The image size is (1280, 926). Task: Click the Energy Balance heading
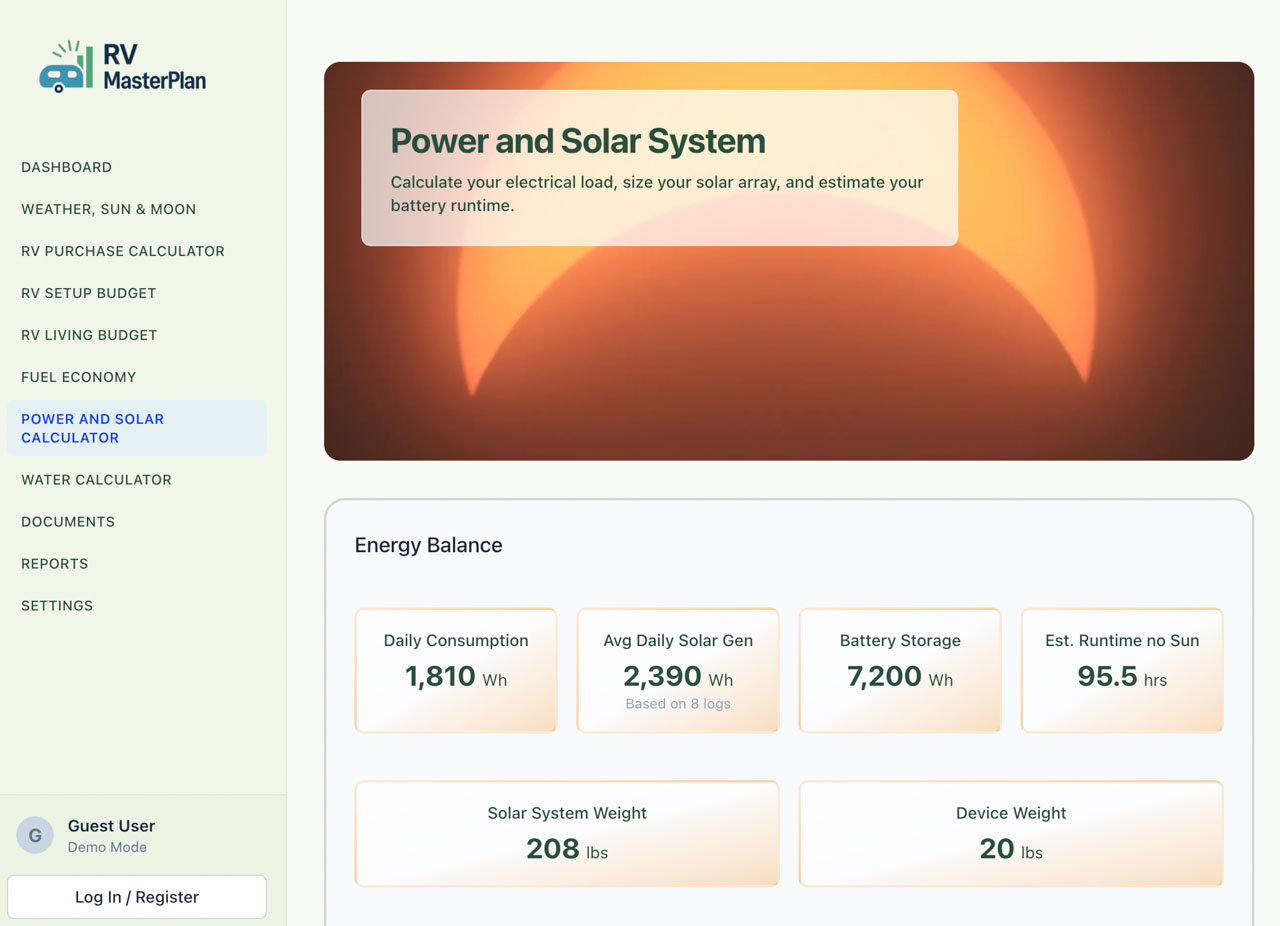tap(428, 545)
